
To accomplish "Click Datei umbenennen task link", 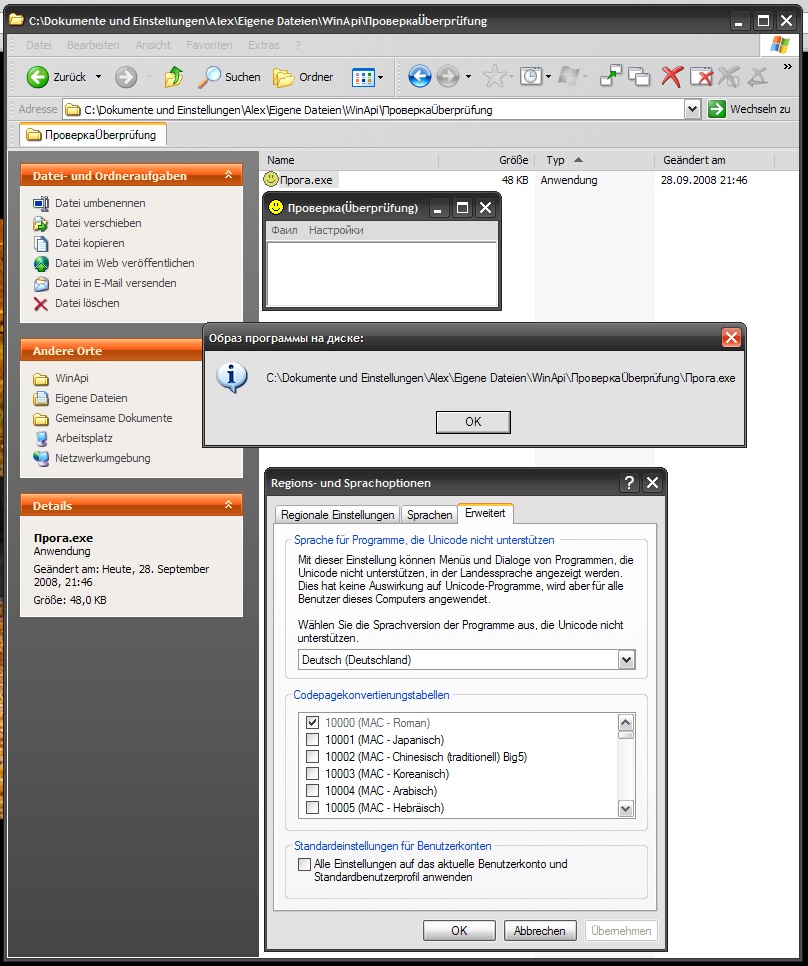I will click(x=89, y=203).
